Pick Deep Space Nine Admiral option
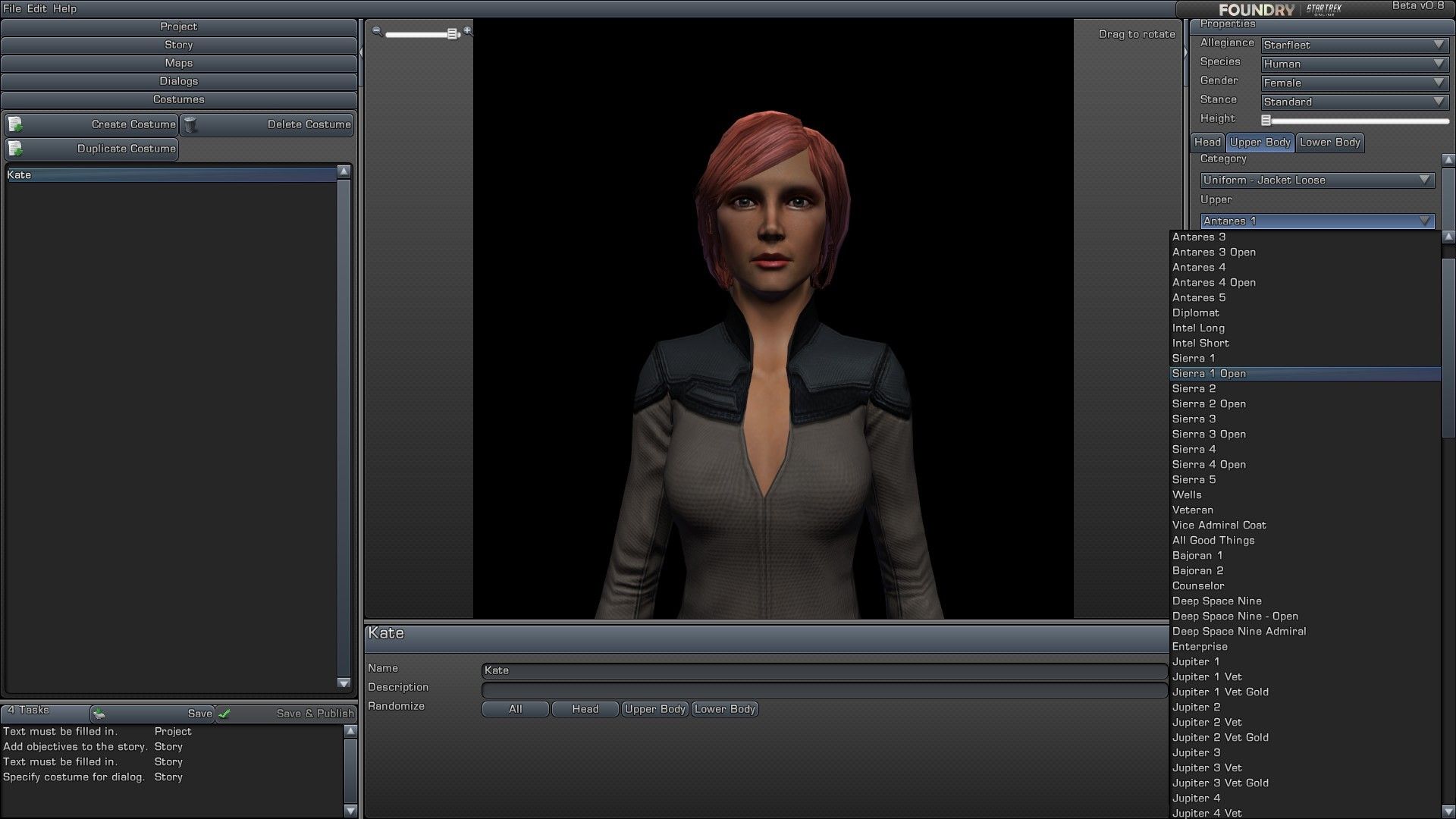 click(1304, 632)
